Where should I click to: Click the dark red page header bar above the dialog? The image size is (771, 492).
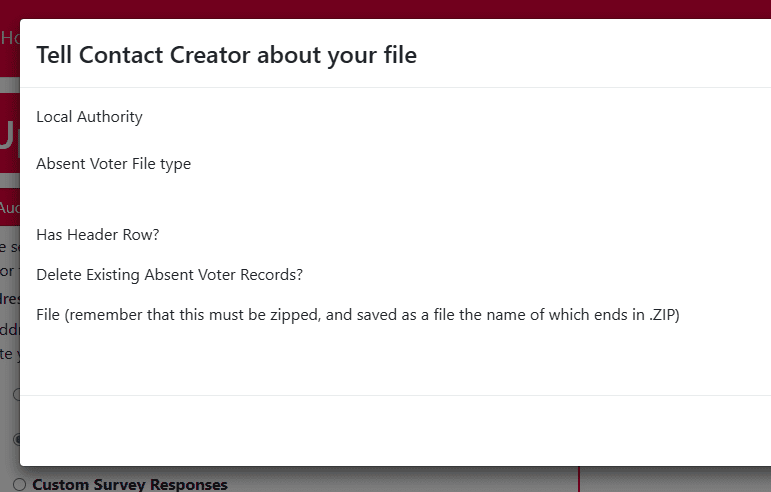click(400, 8)
